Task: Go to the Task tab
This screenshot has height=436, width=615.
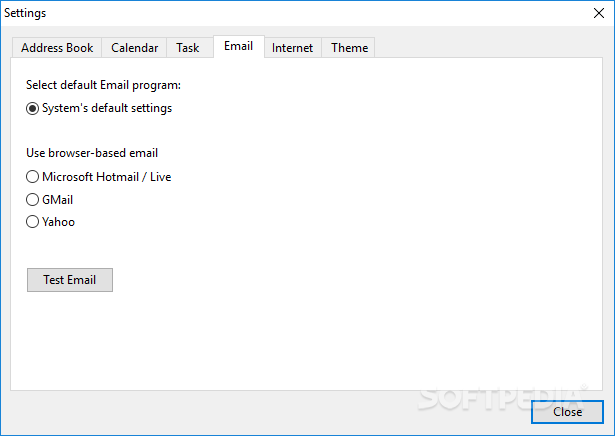Action: pos(188,48)
